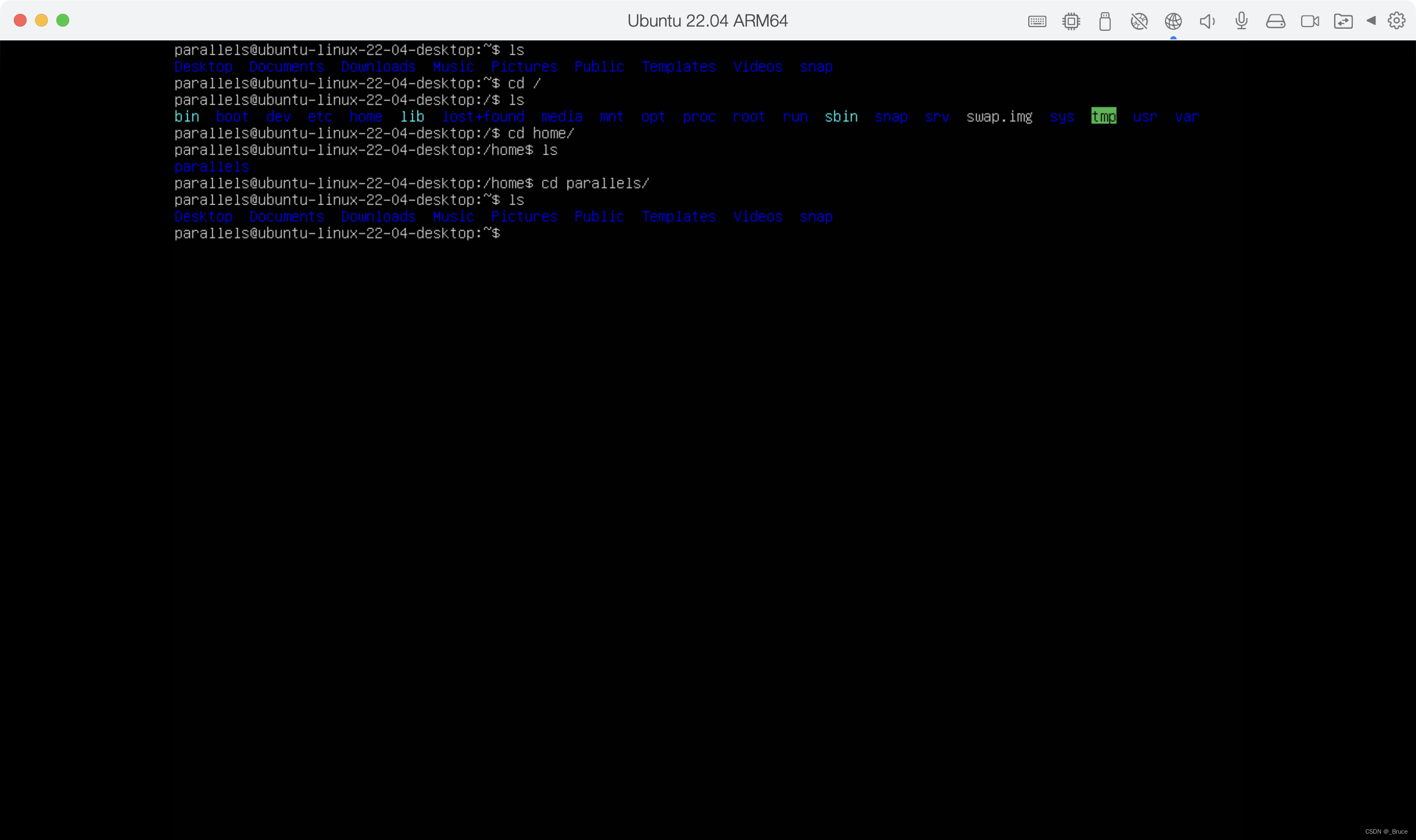Viewport: 1416px width, 840px height.
Task: Toggle the microphone icon
Action: 1241,21
